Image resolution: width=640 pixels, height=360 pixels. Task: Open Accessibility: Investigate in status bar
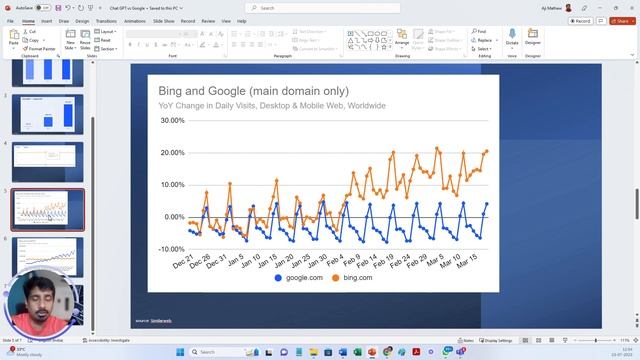pos(106,340)
